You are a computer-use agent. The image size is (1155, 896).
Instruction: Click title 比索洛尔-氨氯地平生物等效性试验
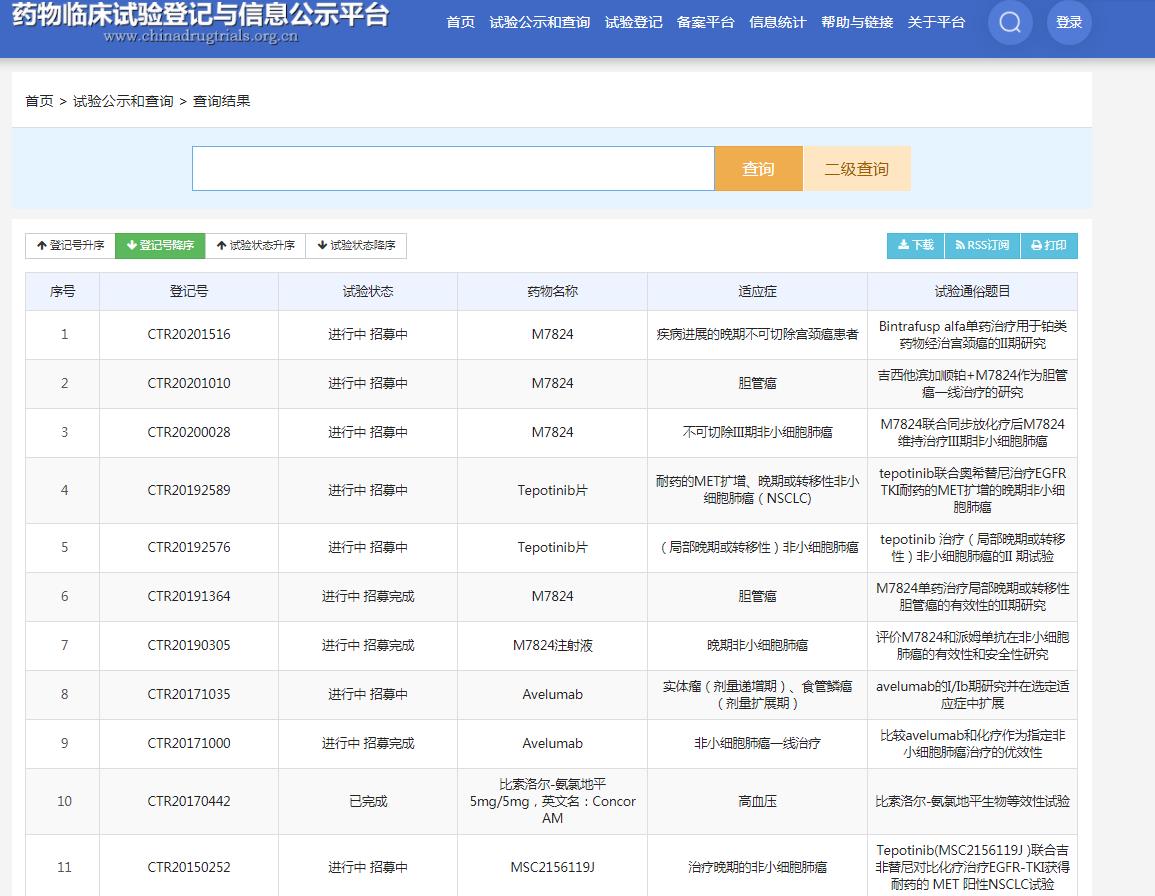coord(972,801)
